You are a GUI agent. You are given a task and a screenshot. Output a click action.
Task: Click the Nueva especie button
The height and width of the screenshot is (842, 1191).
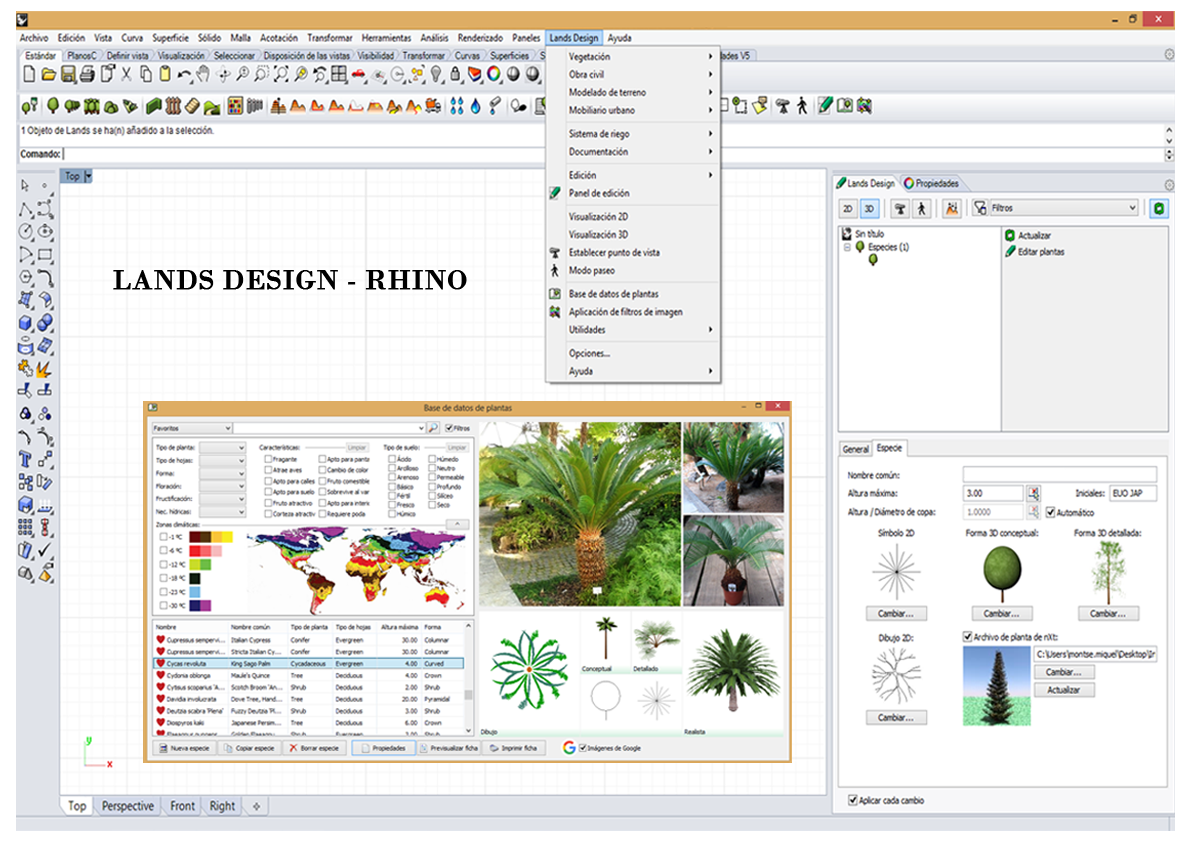185,748
